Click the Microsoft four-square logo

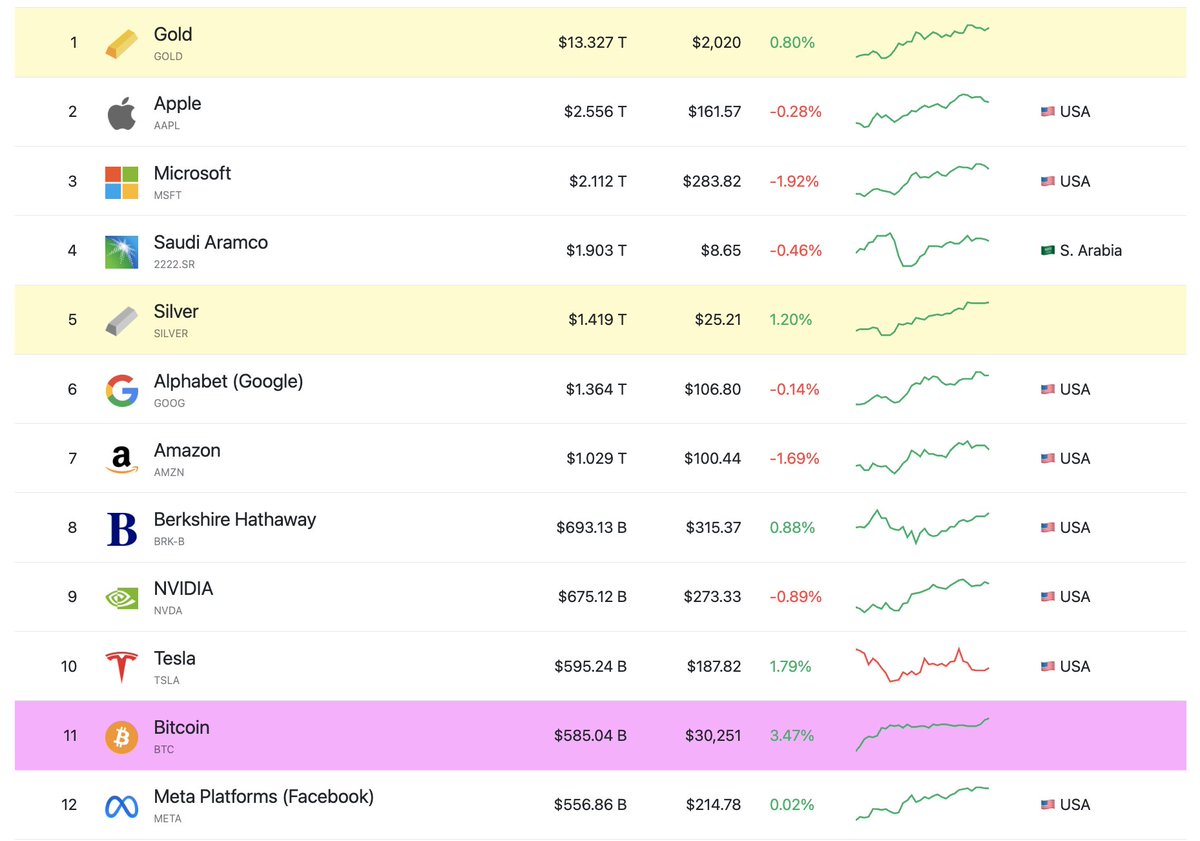click(121, 182)
